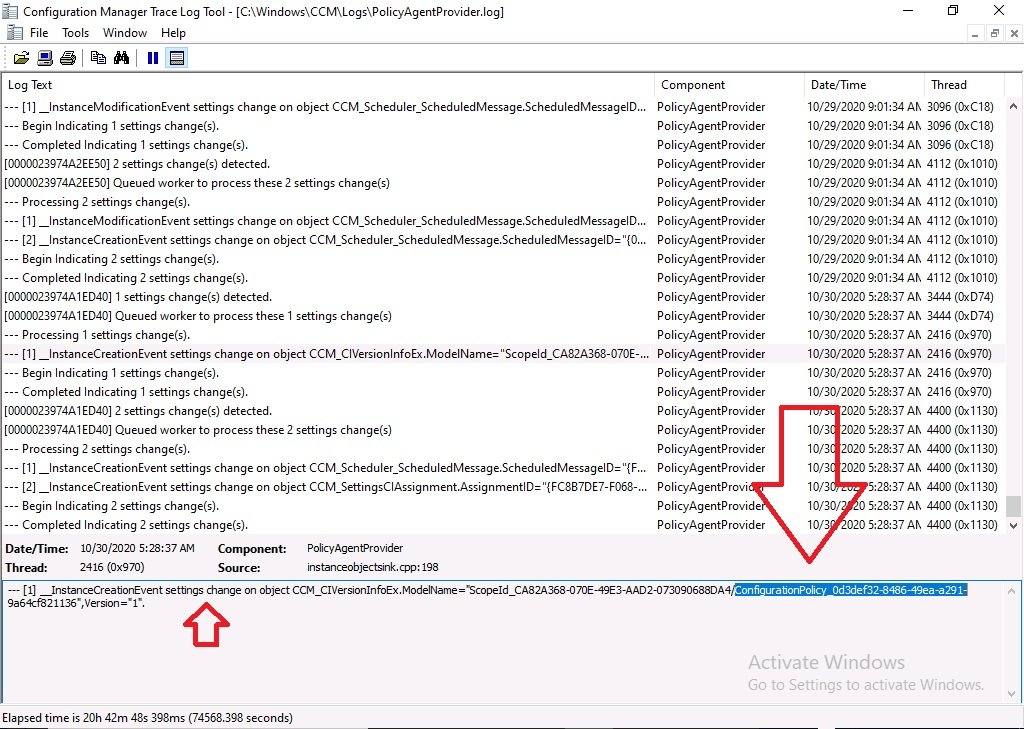Image resolution: width=1024 pixels, height=729 pixels.
Task: Select the '[1] __InstanceCreationEvent' CCM_Scheduler row, thread 4400
Action: [x=503, y=468]
